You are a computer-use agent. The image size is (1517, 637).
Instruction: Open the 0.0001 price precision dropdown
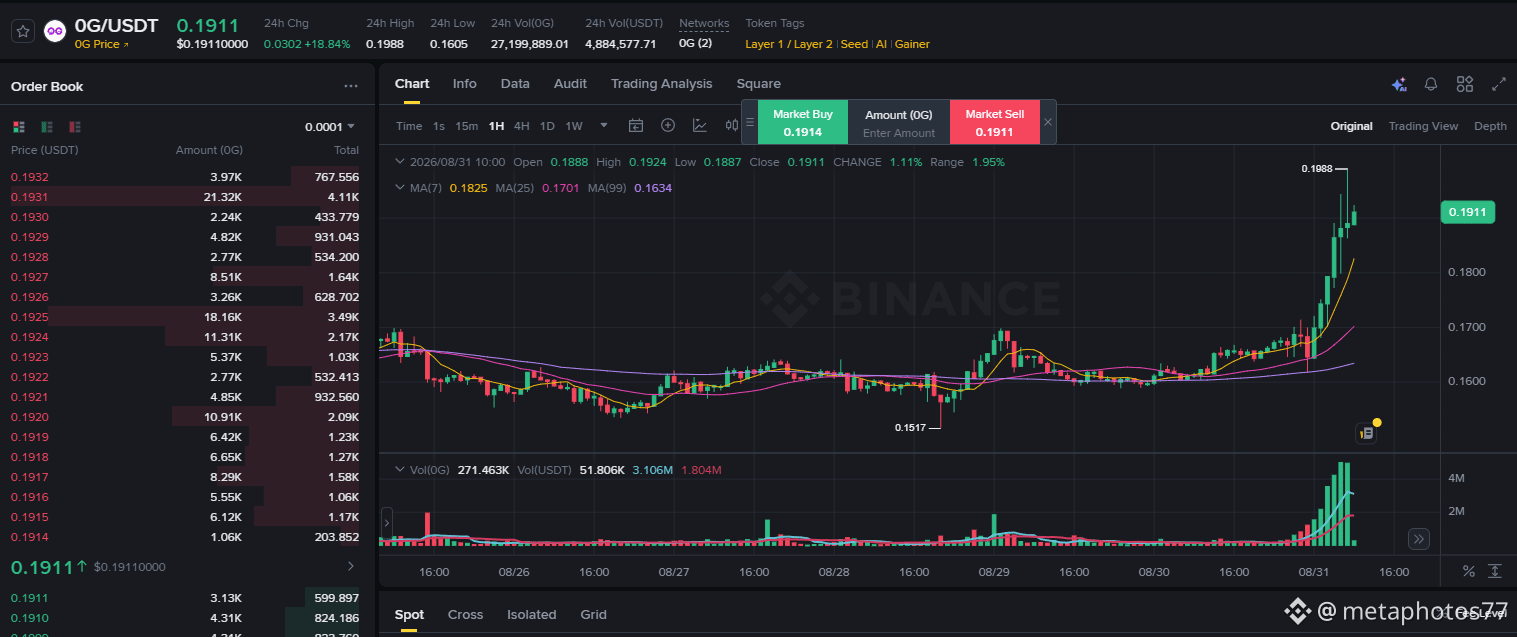coord(330,127)
